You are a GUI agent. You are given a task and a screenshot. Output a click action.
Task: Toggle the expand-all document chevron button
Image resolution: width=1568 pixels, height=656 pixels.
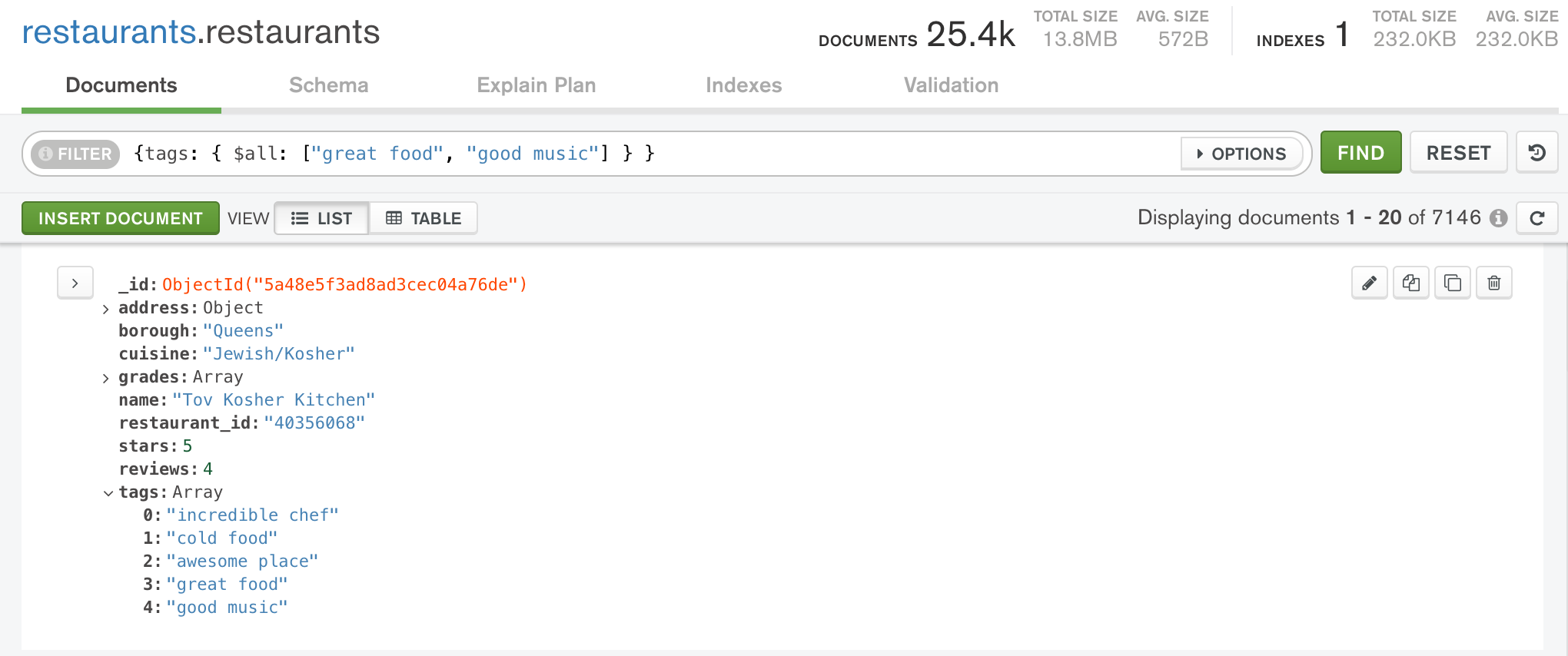tap(75, 283)
